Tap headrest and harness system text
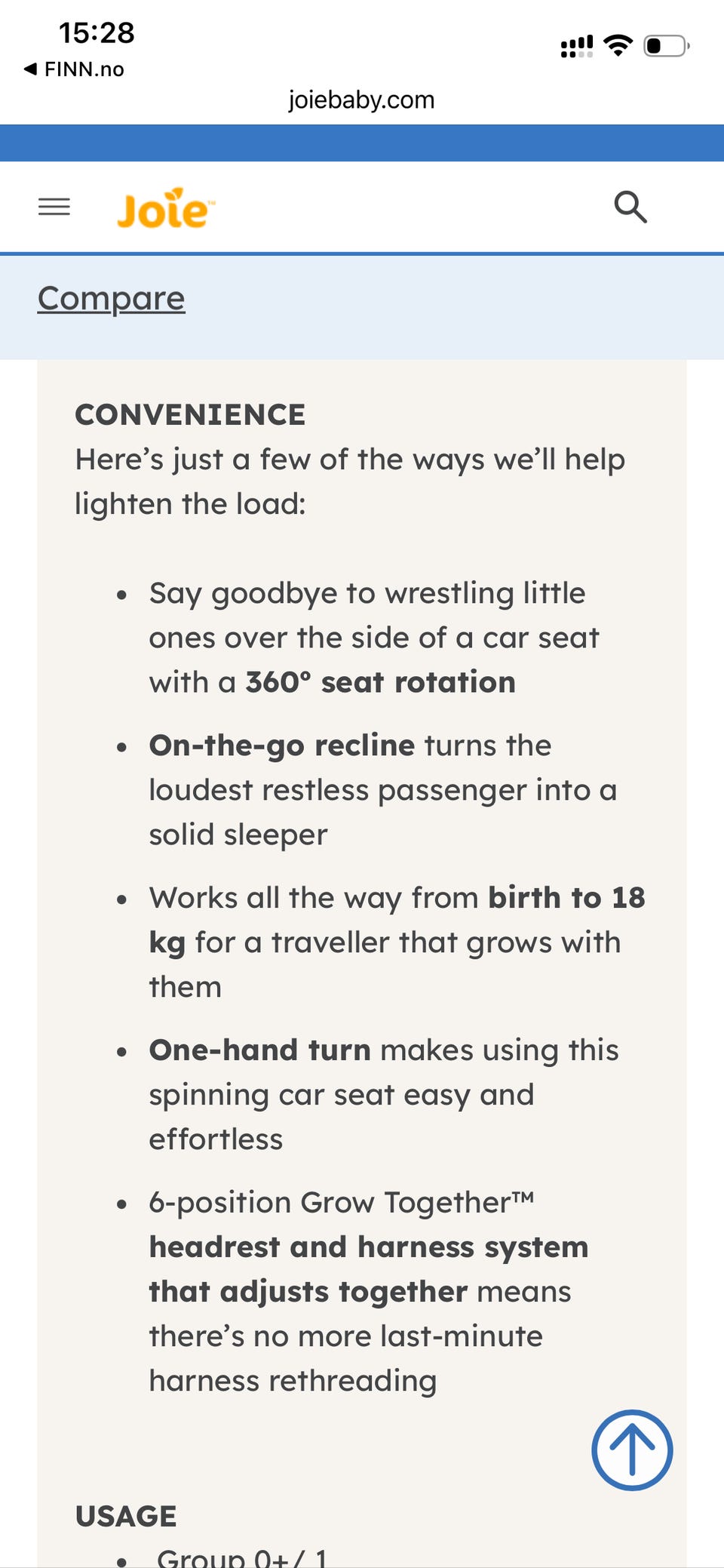 tap(369, 1247)
